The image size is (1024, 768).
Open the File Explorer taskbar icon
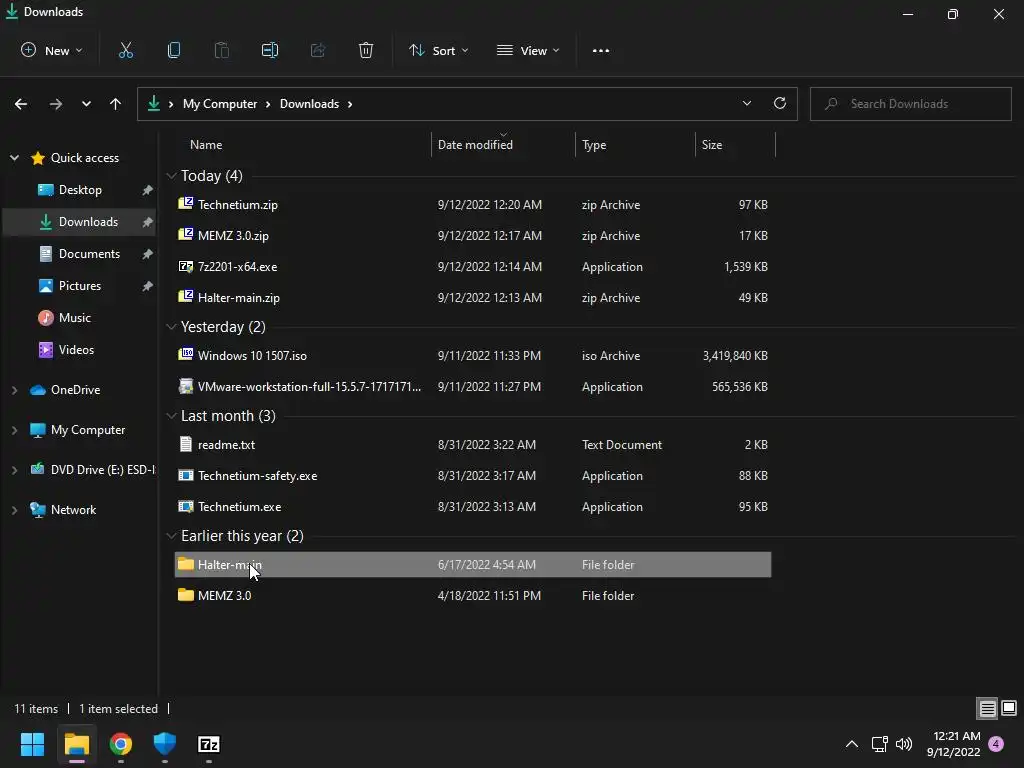76,744
